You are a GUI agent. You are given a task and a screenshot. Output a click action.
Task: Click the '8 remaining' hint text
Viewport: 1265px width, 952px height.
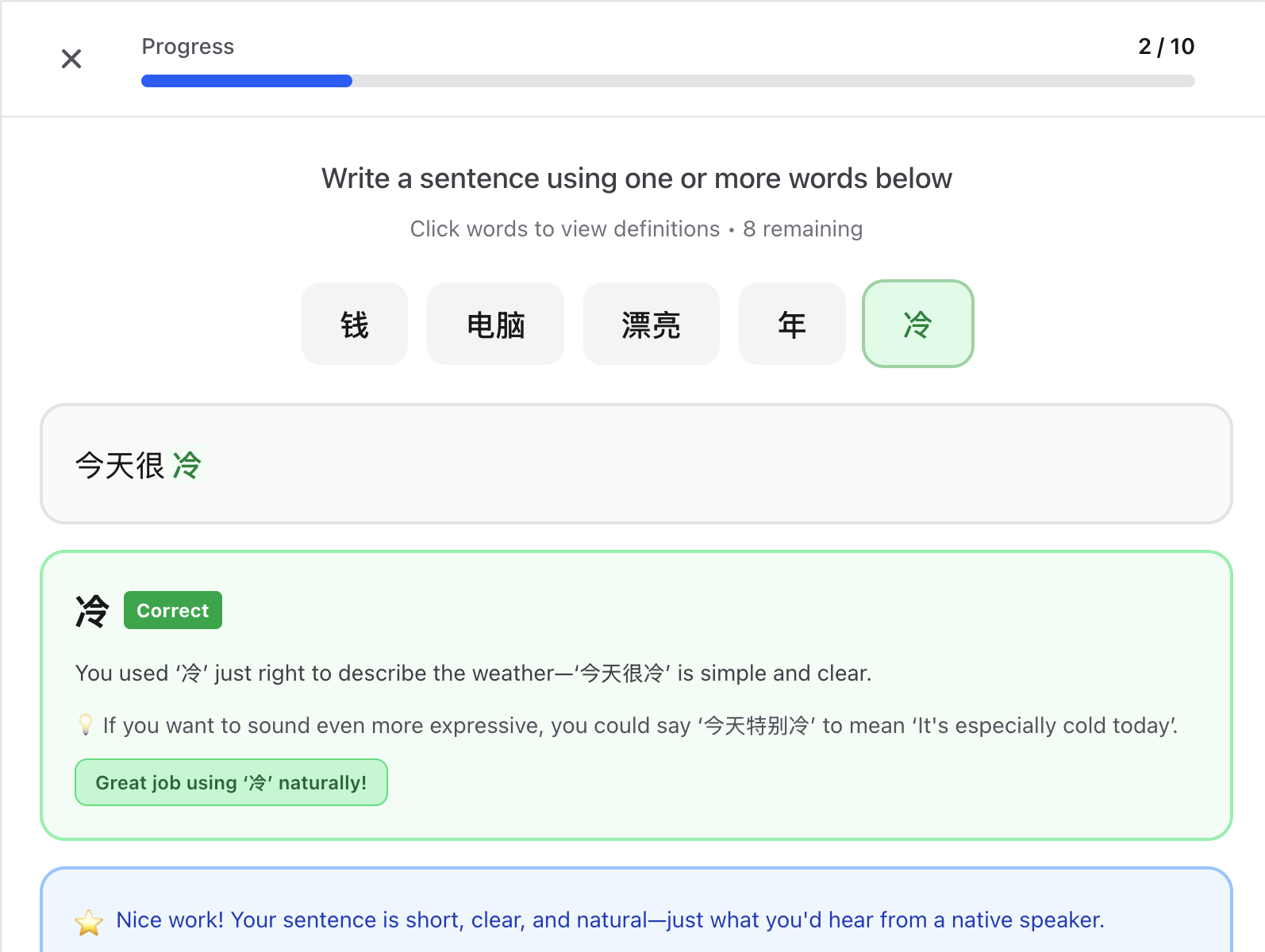[x=802, y=229]
